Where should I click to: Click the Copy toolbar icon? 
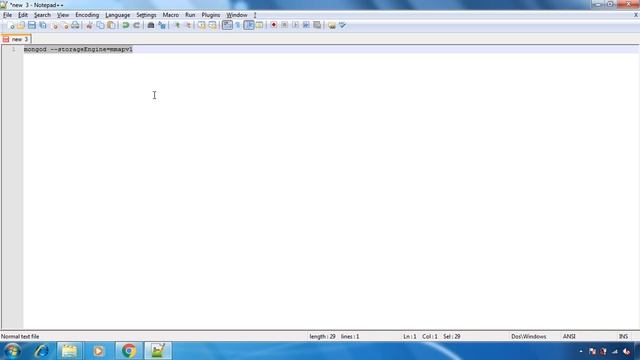(x=100, y=25)
